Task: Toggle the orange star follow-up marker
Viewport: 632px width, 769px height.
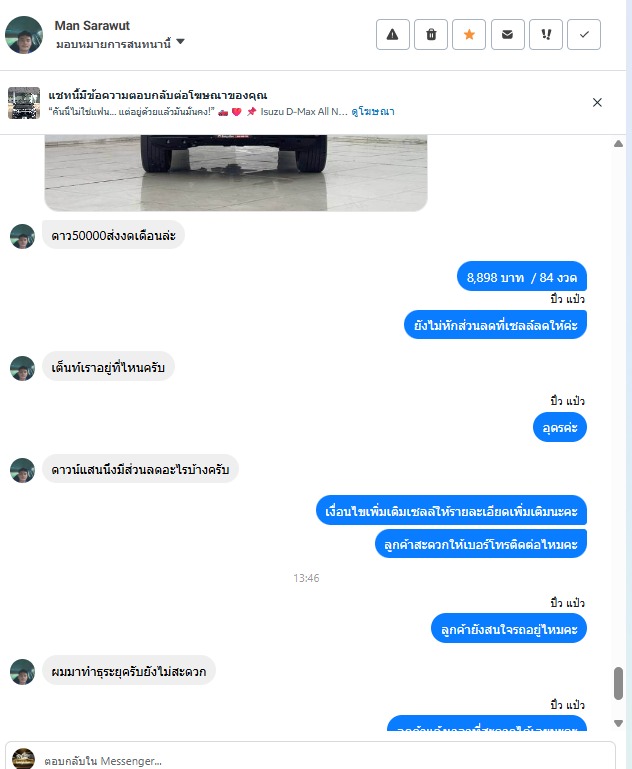Action: (x=469, y=34)
